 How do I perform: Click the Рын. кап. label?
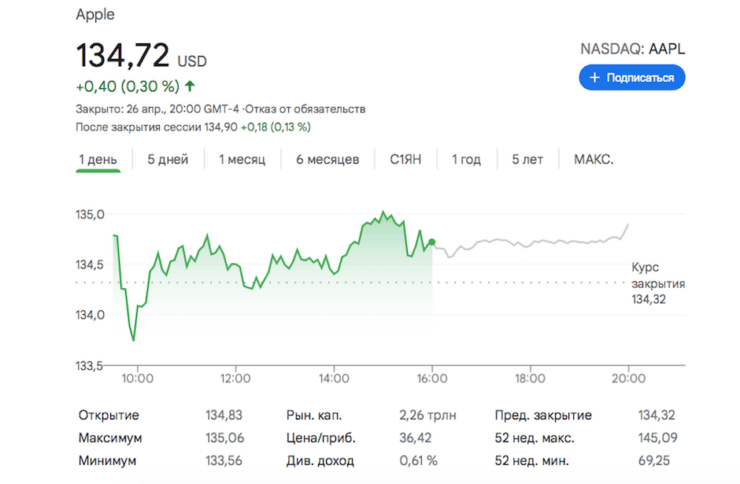tap(314, 415)
